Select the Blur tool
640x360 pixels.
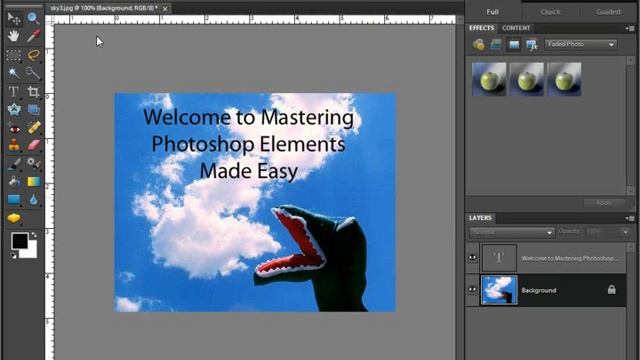coord(33,200)
